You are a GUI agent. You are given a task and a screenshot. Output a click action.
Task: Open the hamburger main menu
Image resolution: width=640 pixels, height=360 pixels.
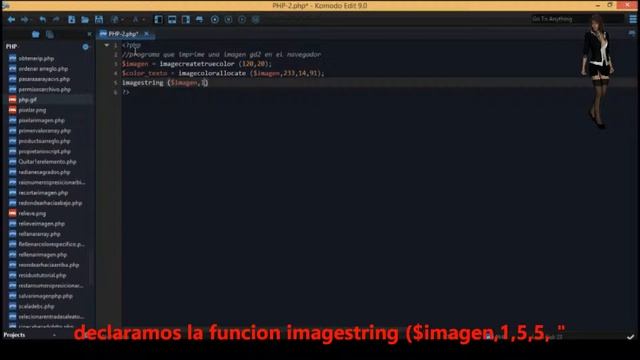(633, 19)
